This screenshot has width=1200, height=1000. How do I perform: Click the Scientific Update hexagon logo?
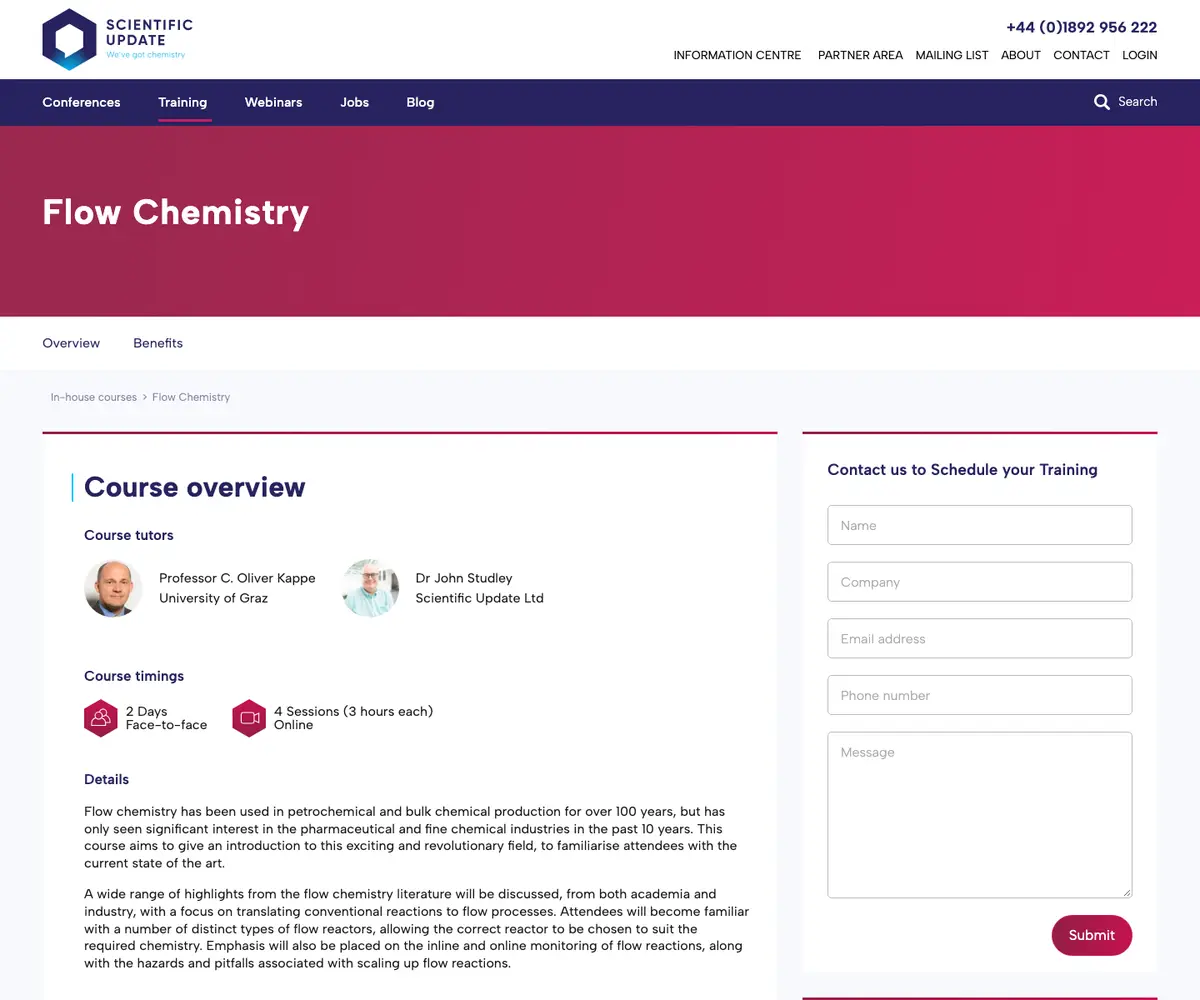(x=69, y=39)
